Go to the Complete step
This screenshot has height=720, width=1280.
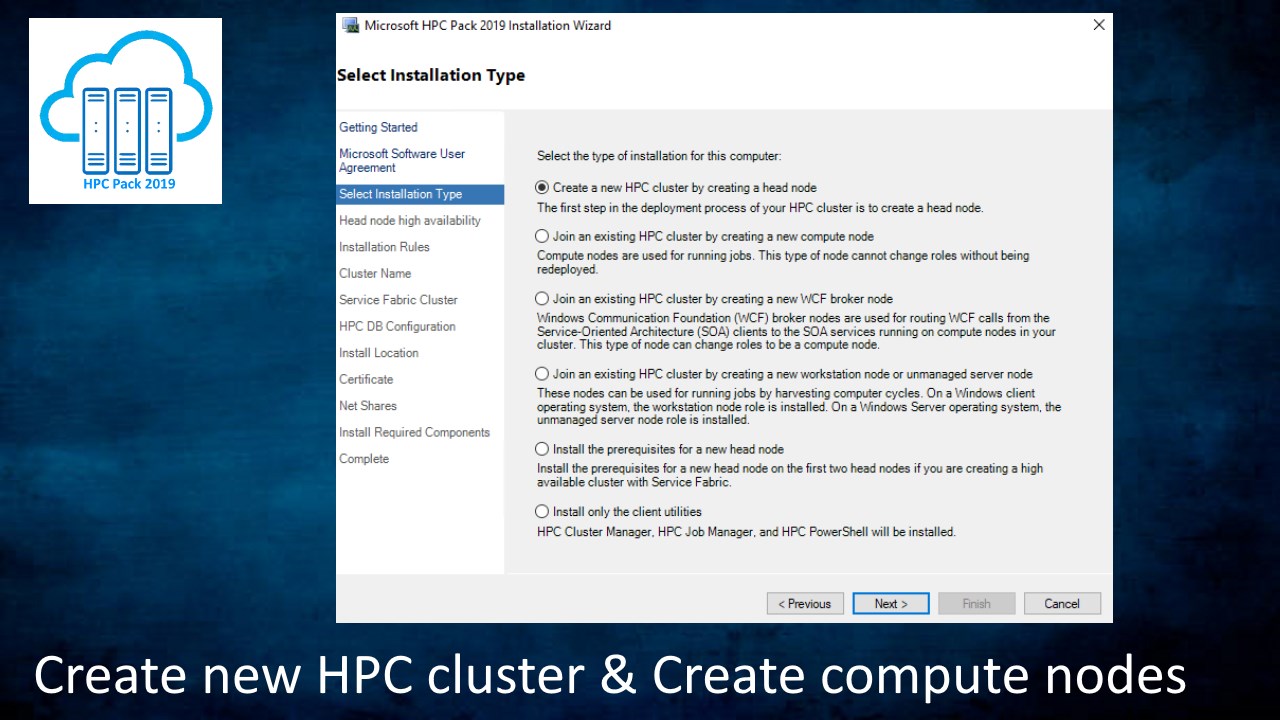[x=364, y=459]
